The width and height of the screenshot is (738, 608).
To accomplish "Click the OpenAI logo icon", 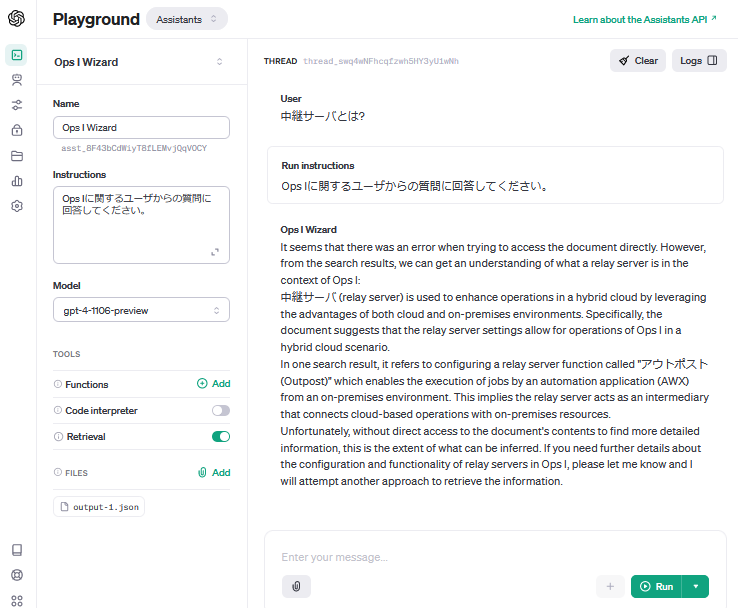I will [16, 18].
